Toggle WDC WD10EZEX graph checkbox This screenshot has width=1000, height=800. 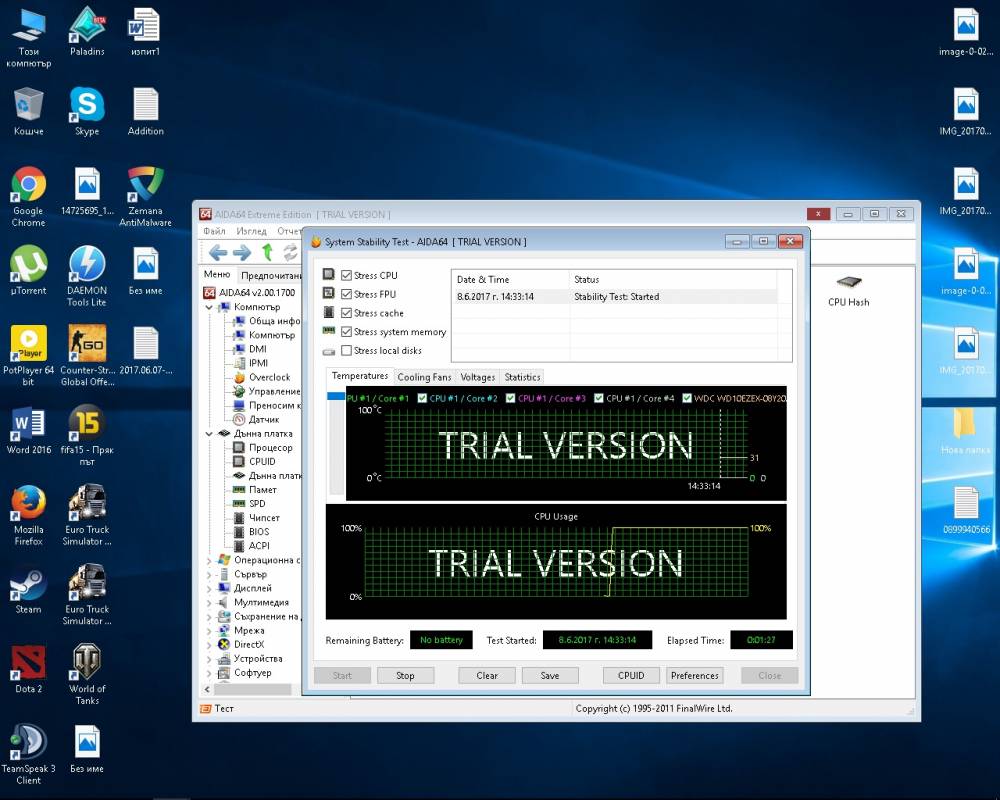tap(687, 398)
